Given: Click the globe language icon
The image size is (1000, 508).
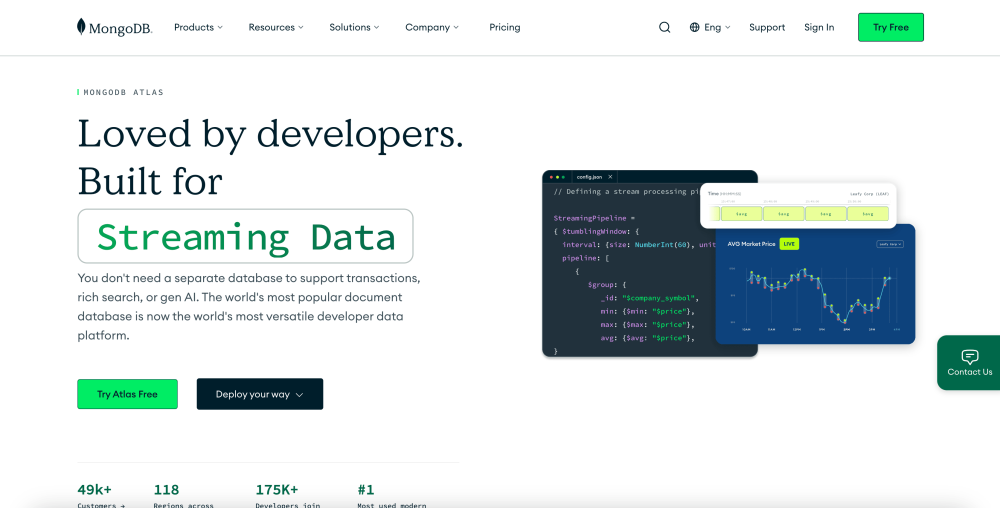Looking at the screenshot, I should click(x=695, y=27).
